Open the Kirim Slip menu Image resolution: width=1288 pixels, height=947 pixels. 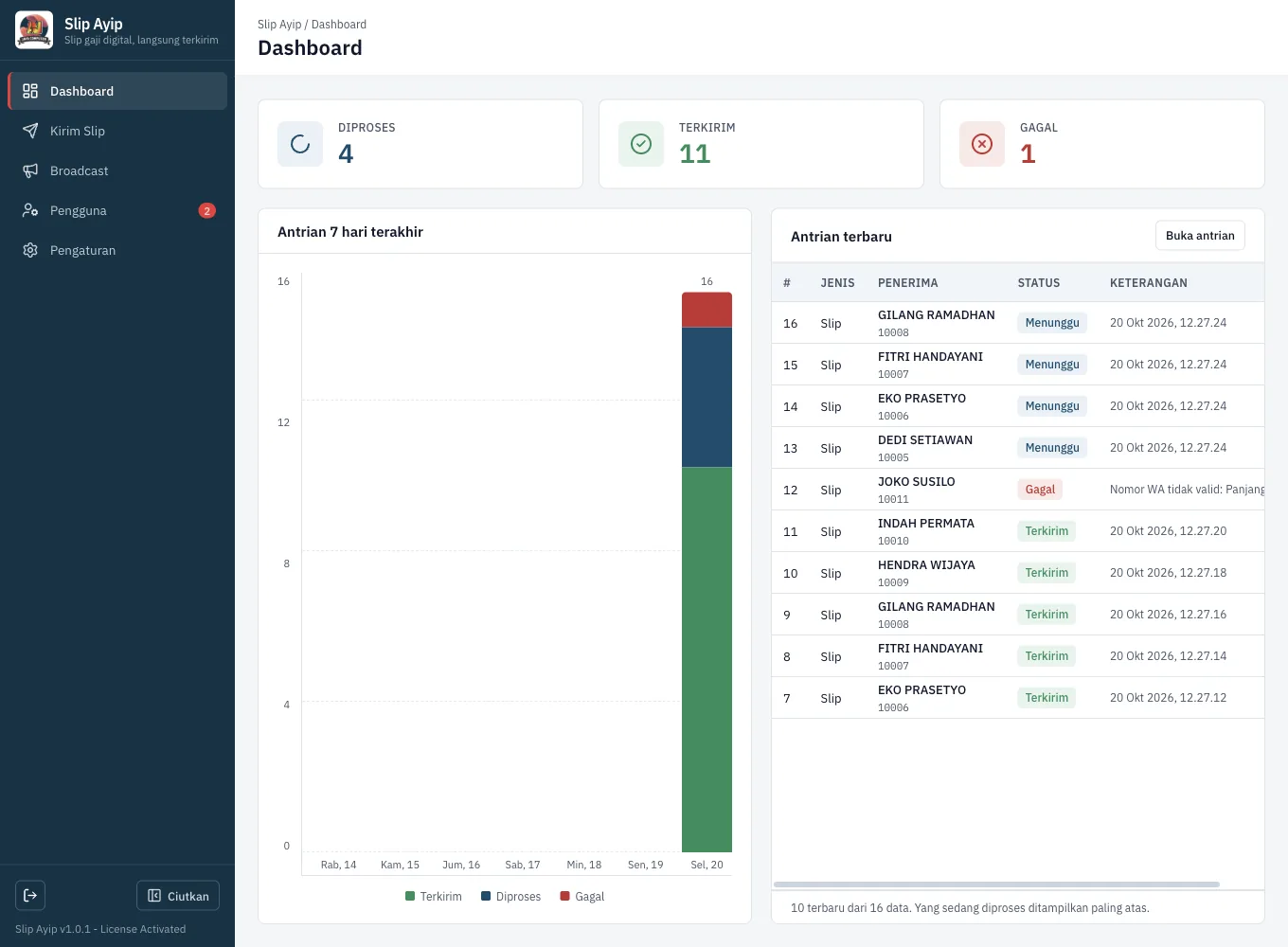117,131
